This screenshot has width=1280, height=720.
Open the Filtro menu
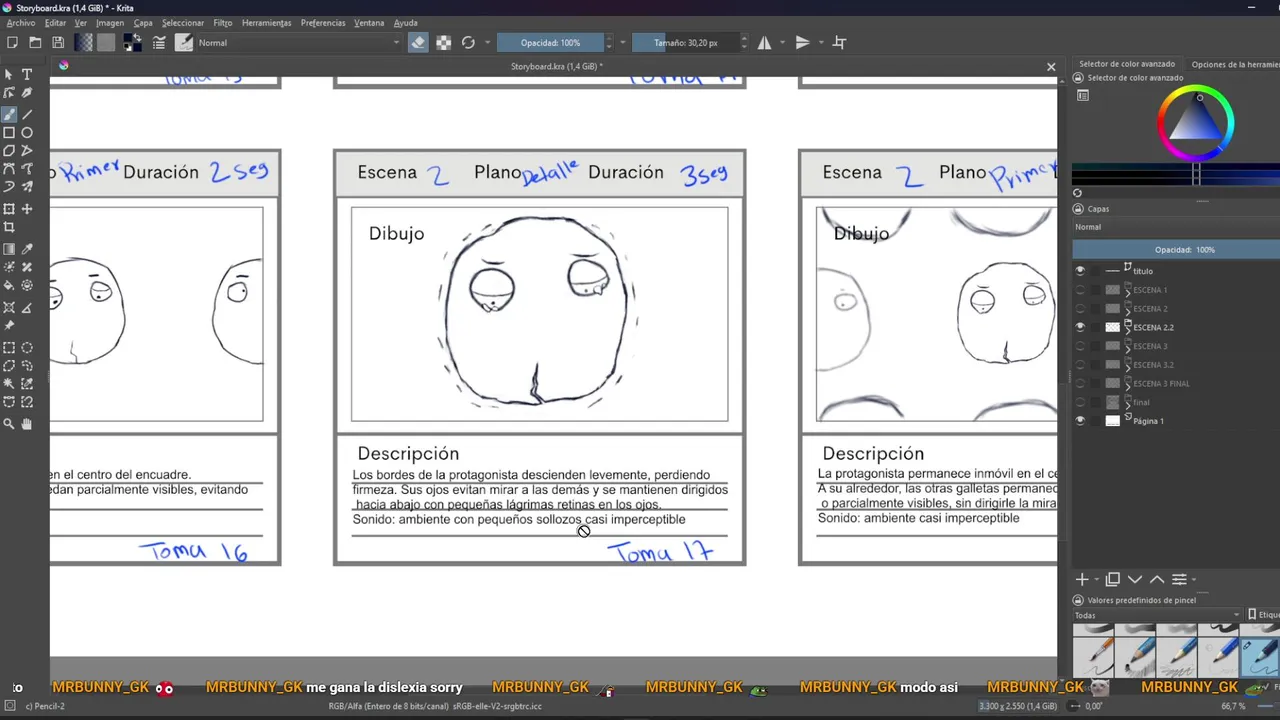(223, 23)
